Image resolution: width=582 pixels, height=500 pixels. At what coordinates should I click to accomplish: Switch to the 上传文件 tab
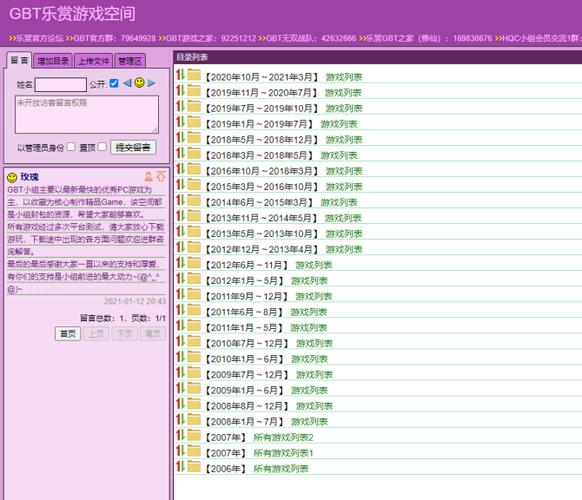(94, 61)
